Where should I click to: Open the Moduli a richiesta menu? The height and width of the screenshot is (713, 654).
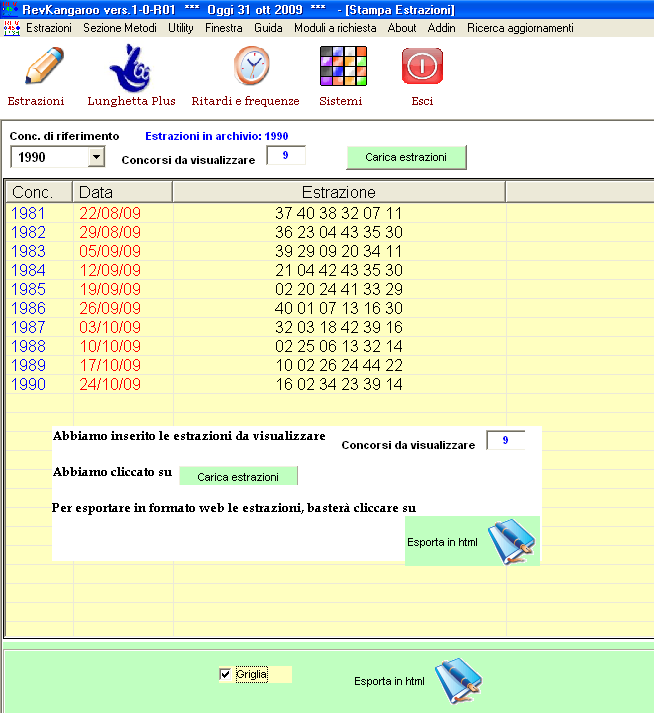(x=335, y=28)
